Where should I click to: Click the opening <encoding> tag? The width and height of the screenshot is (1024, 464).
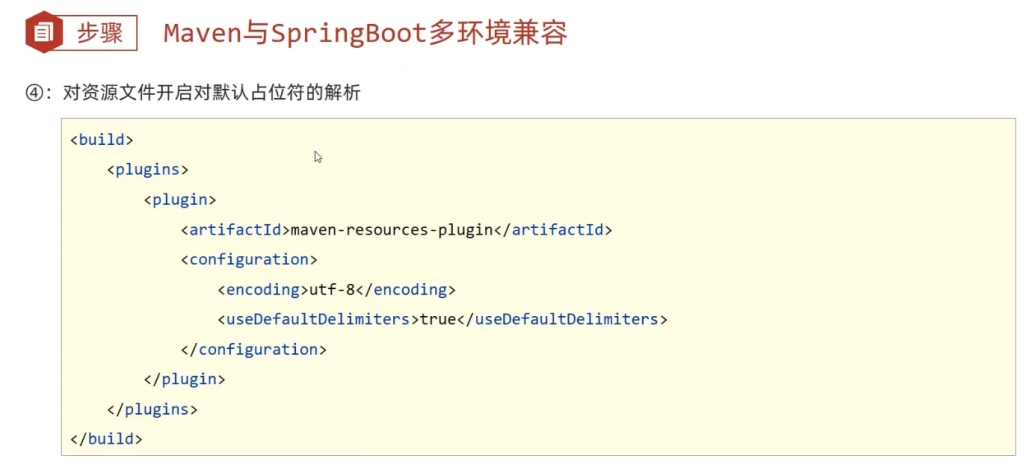click(259, 289)
